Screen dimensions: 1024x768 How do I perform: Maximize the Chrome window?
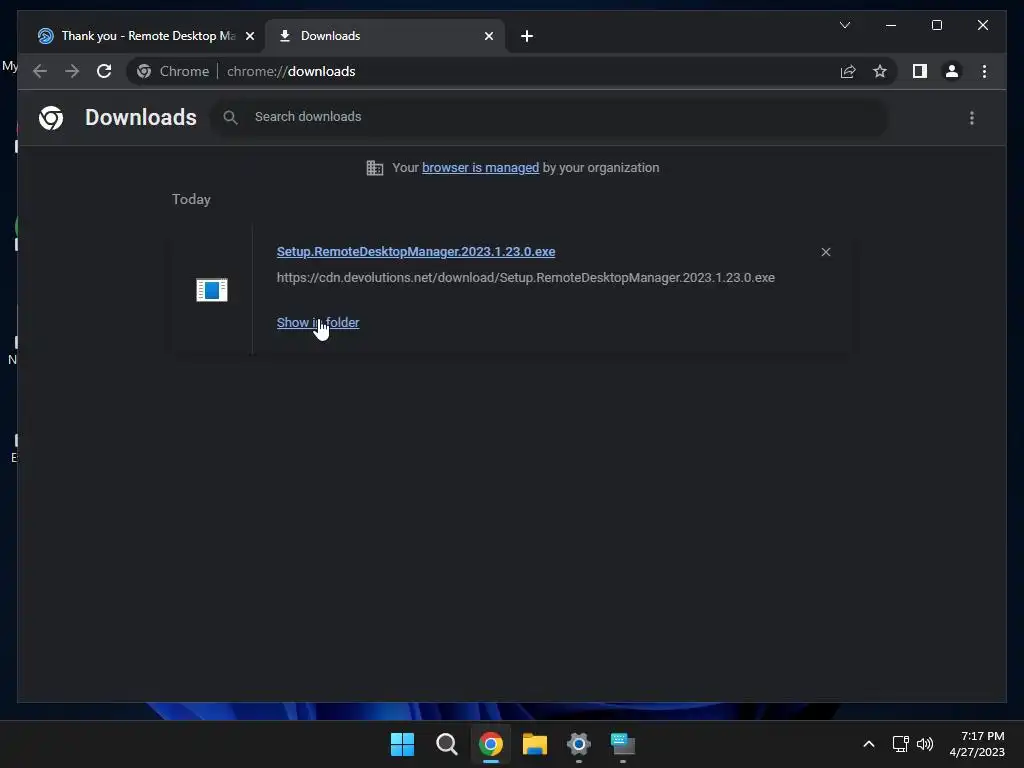tap(936, 25)
